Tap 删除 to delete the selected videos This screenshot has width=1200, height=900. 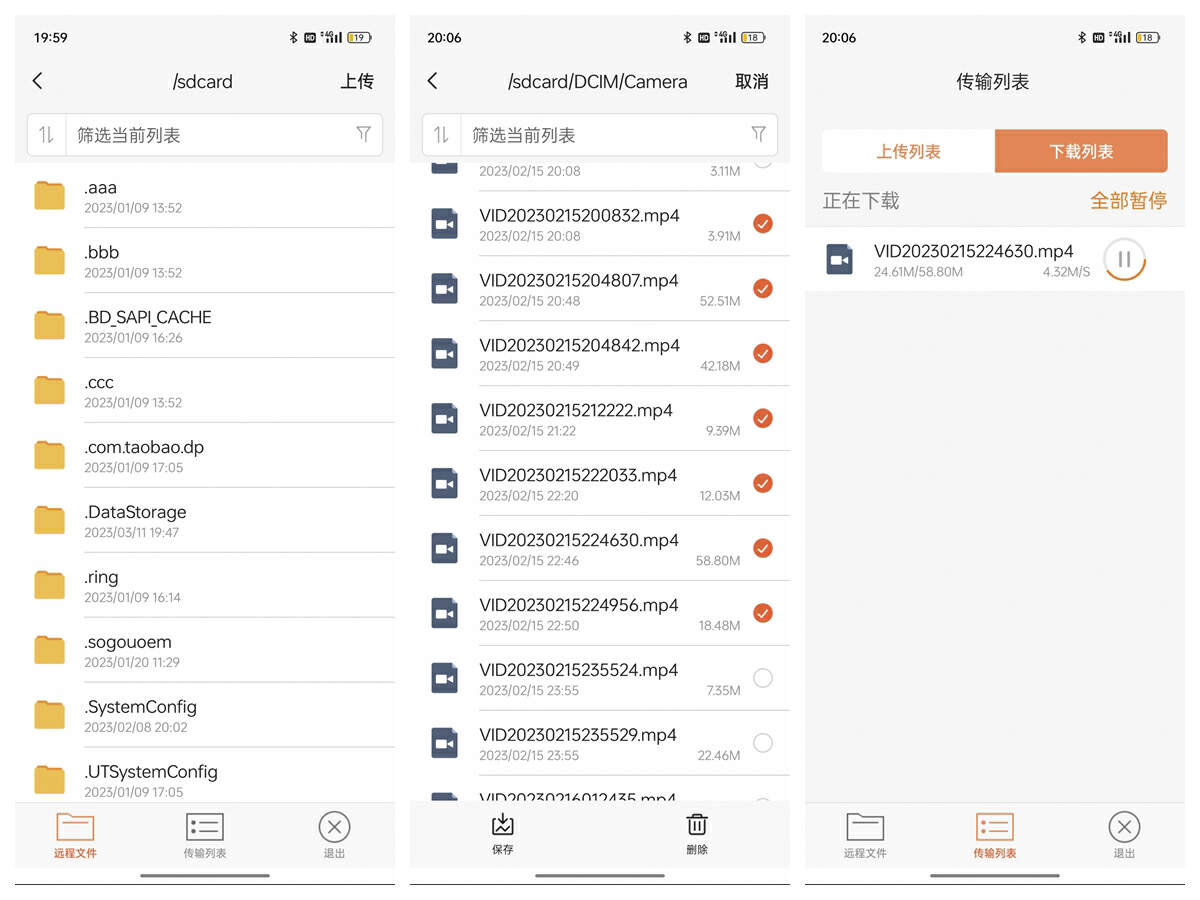pyautogui.click(x=697, y=834)
